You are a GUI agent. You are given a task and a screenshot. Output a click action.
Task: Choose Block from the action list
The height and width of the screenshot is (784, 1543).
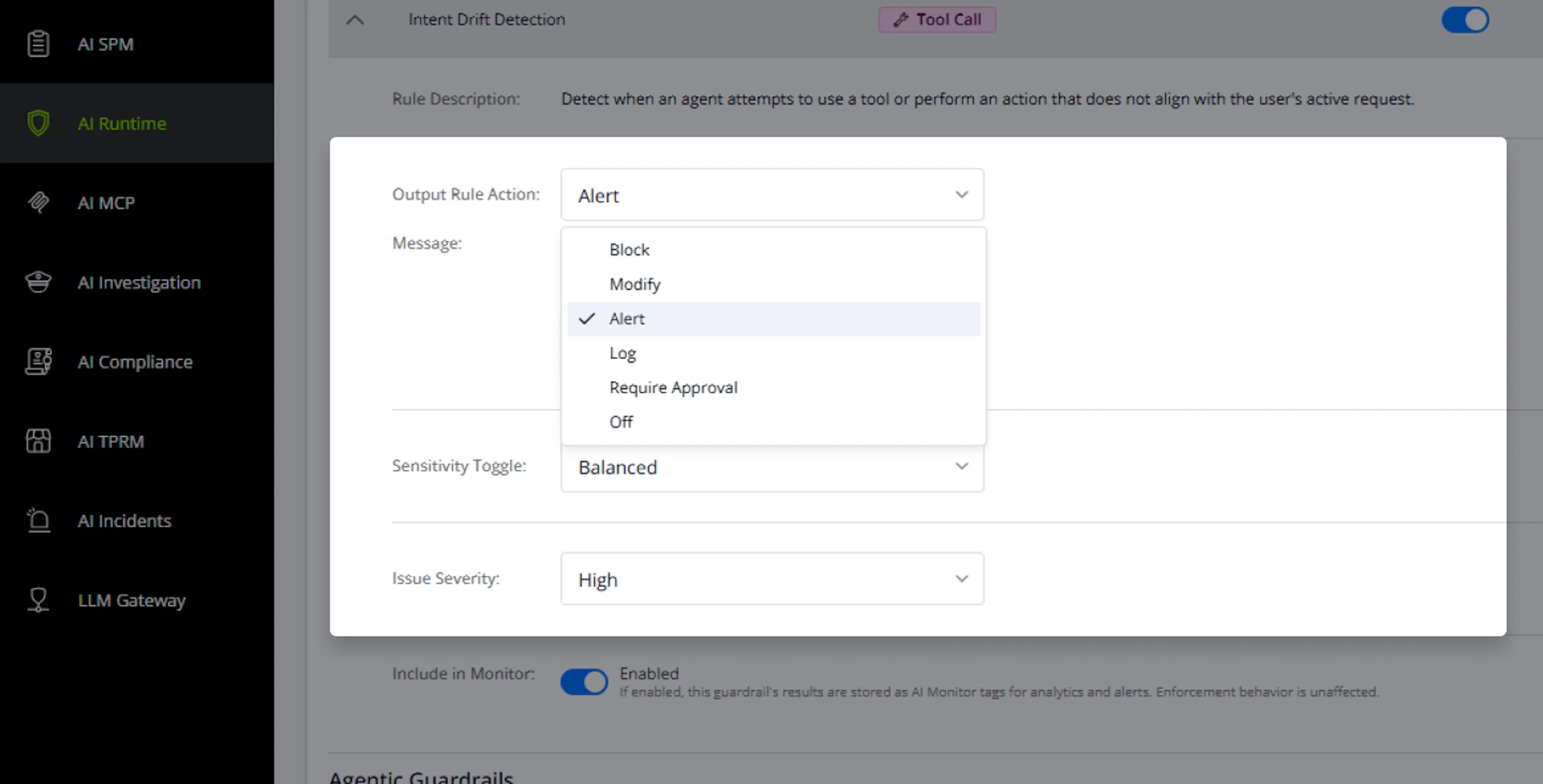pos(773,250)
